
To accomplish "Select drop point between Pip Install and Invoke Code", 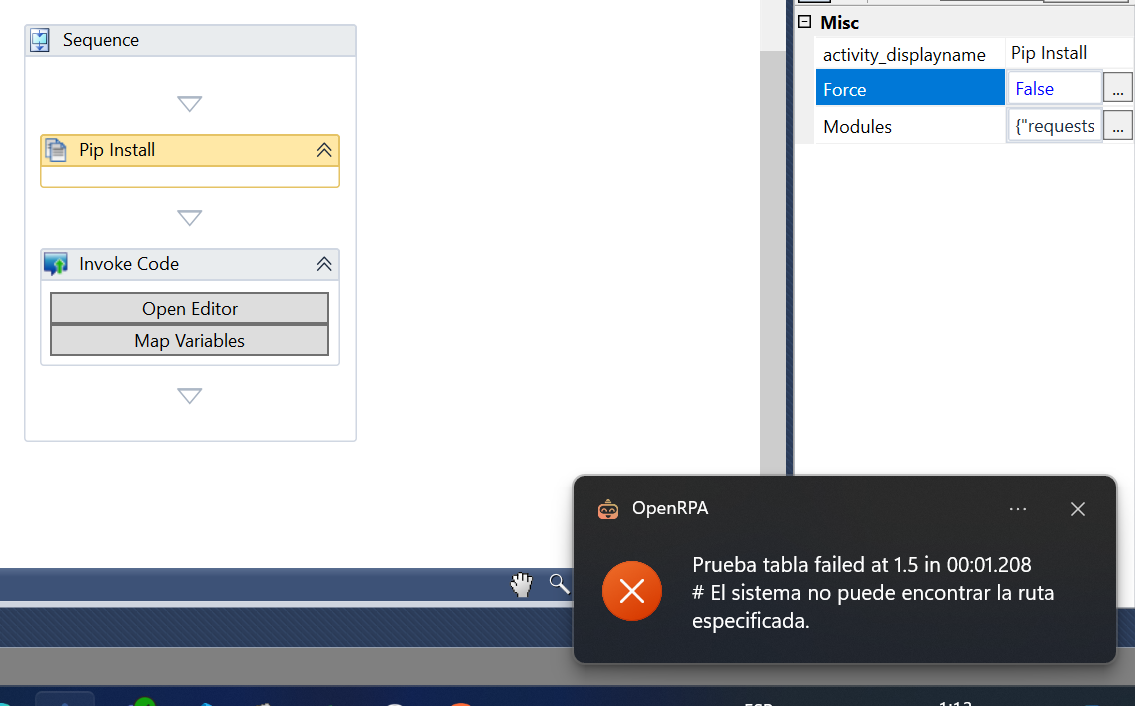I will (x=190, y=218).
